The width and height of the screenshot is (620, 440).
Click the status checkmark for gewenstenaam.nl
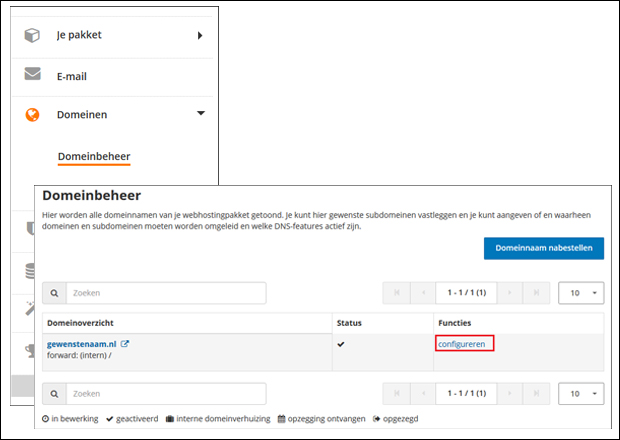tap(341, 344)
